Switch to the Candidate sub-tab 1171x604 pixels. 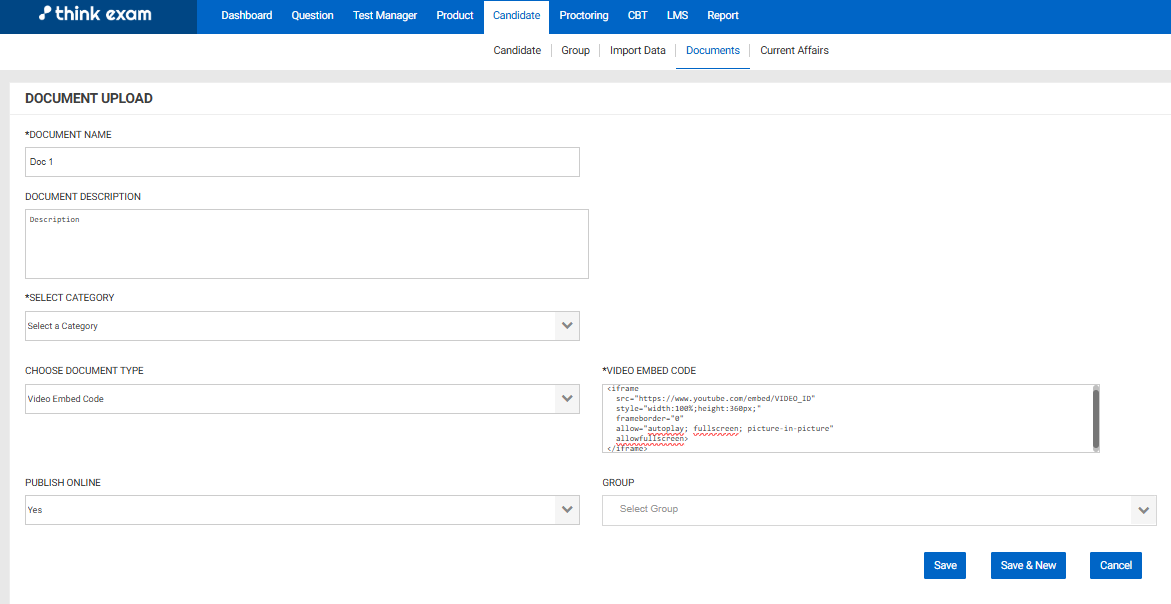click(x=517, y=51)
